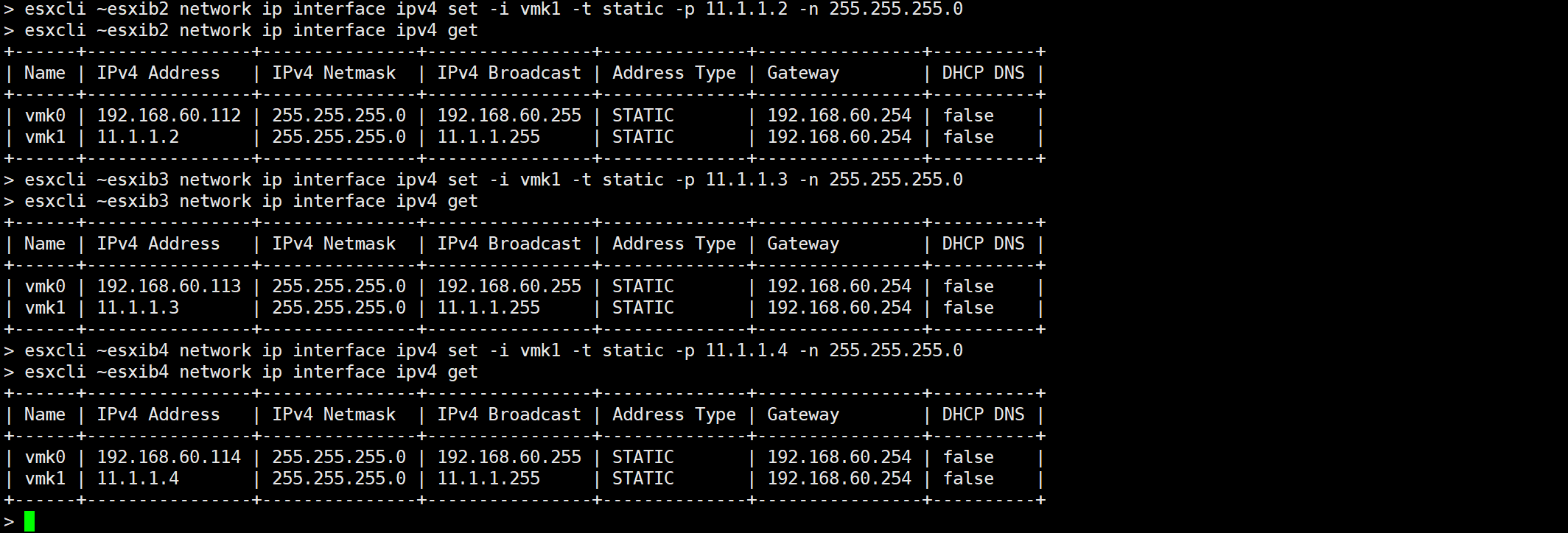Click vmk1 address 11.1.1.3
This screenshot has width=1568, height=533.
[138, 308]
